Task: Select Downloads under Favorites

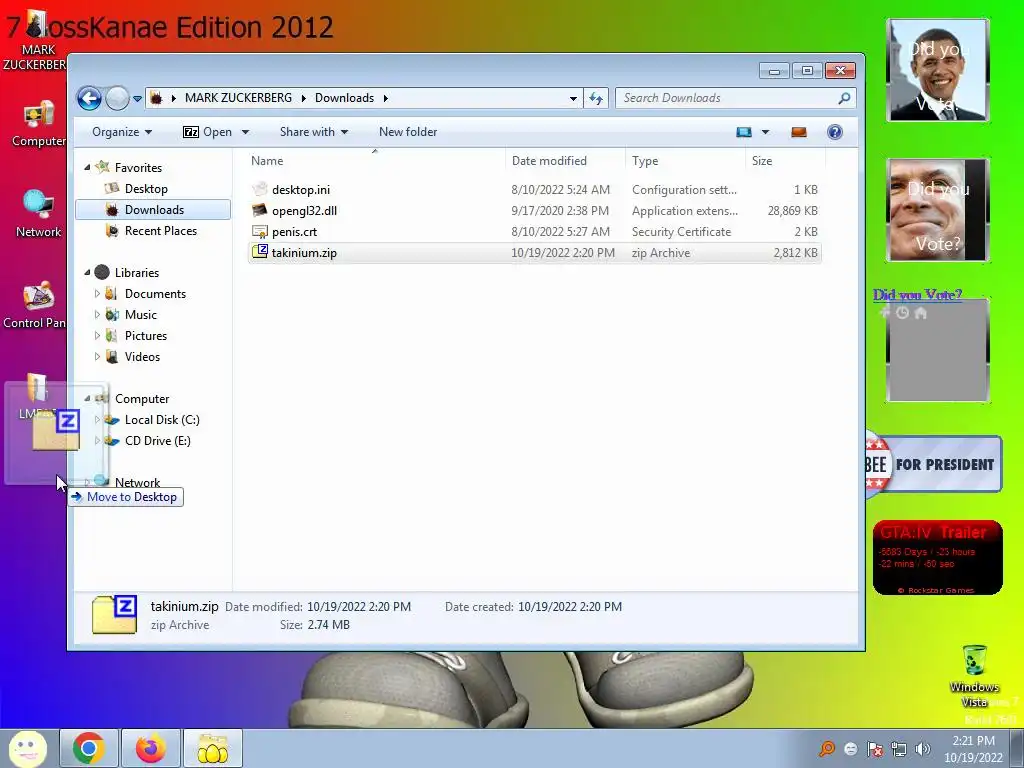Action: [x=154, y=210]
